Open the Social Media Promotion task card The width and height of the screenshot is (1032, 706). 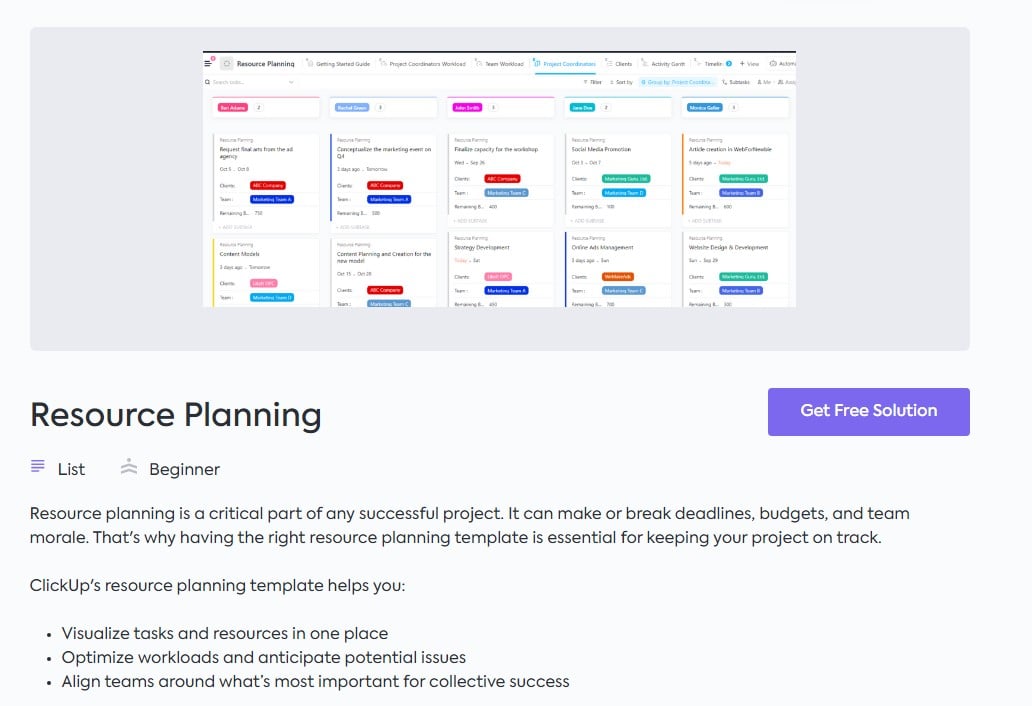tap(599, 149)
